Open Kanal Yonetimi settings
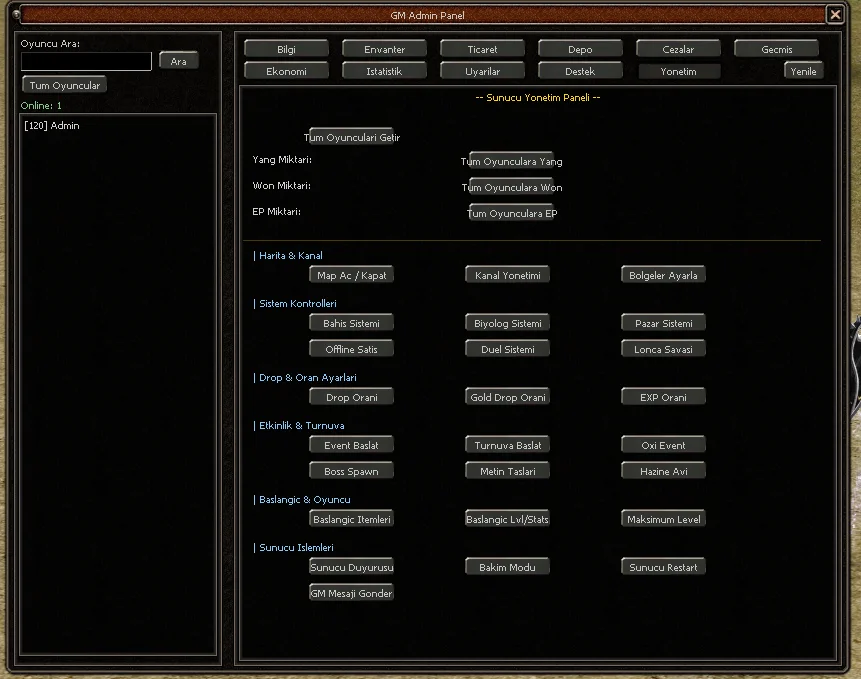Viewport: 861px width, 679px height. [507, 275]
